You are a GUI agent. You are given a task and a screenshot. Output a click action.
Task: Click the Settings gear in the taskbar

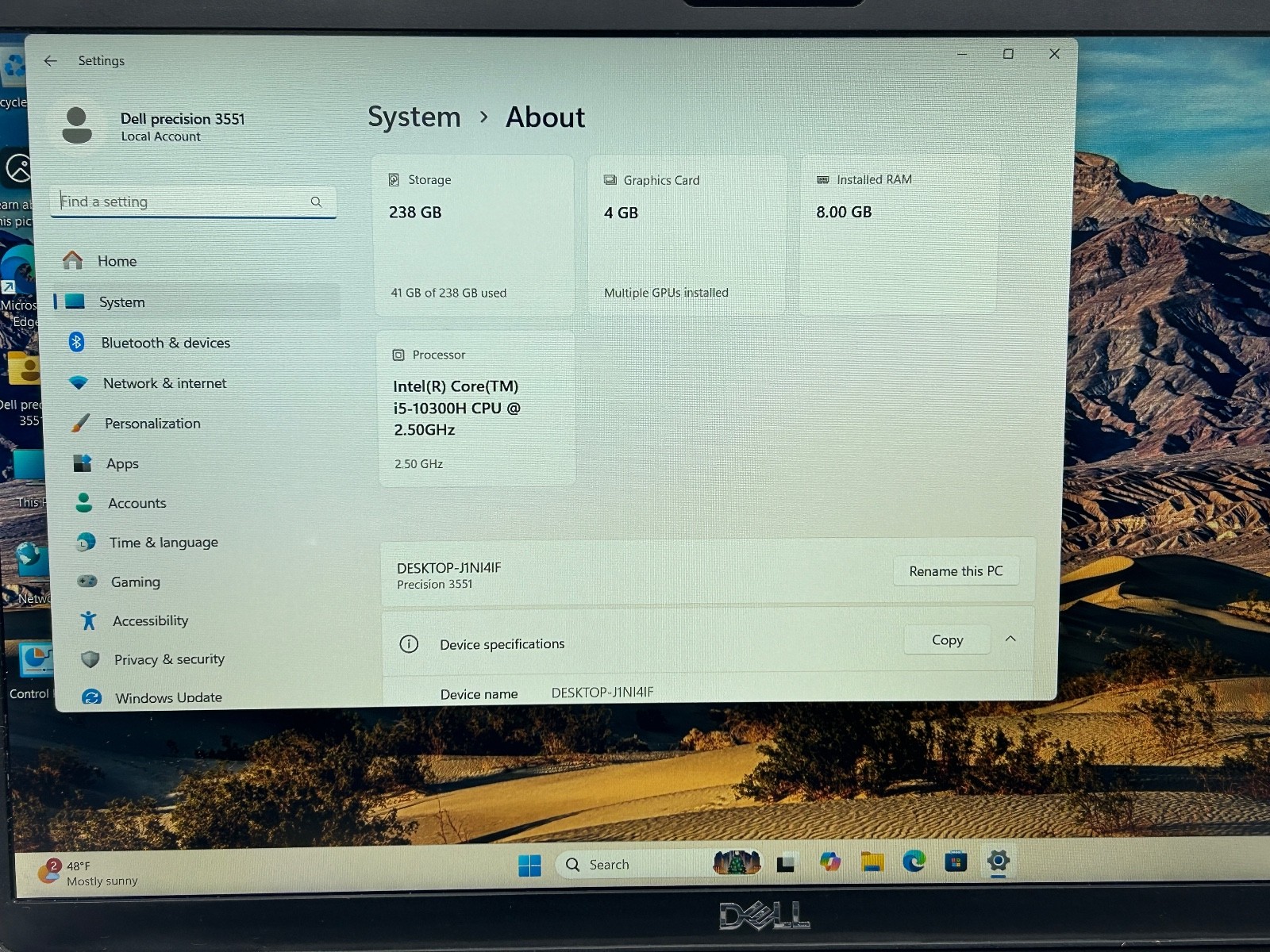(x=999, y=860)
